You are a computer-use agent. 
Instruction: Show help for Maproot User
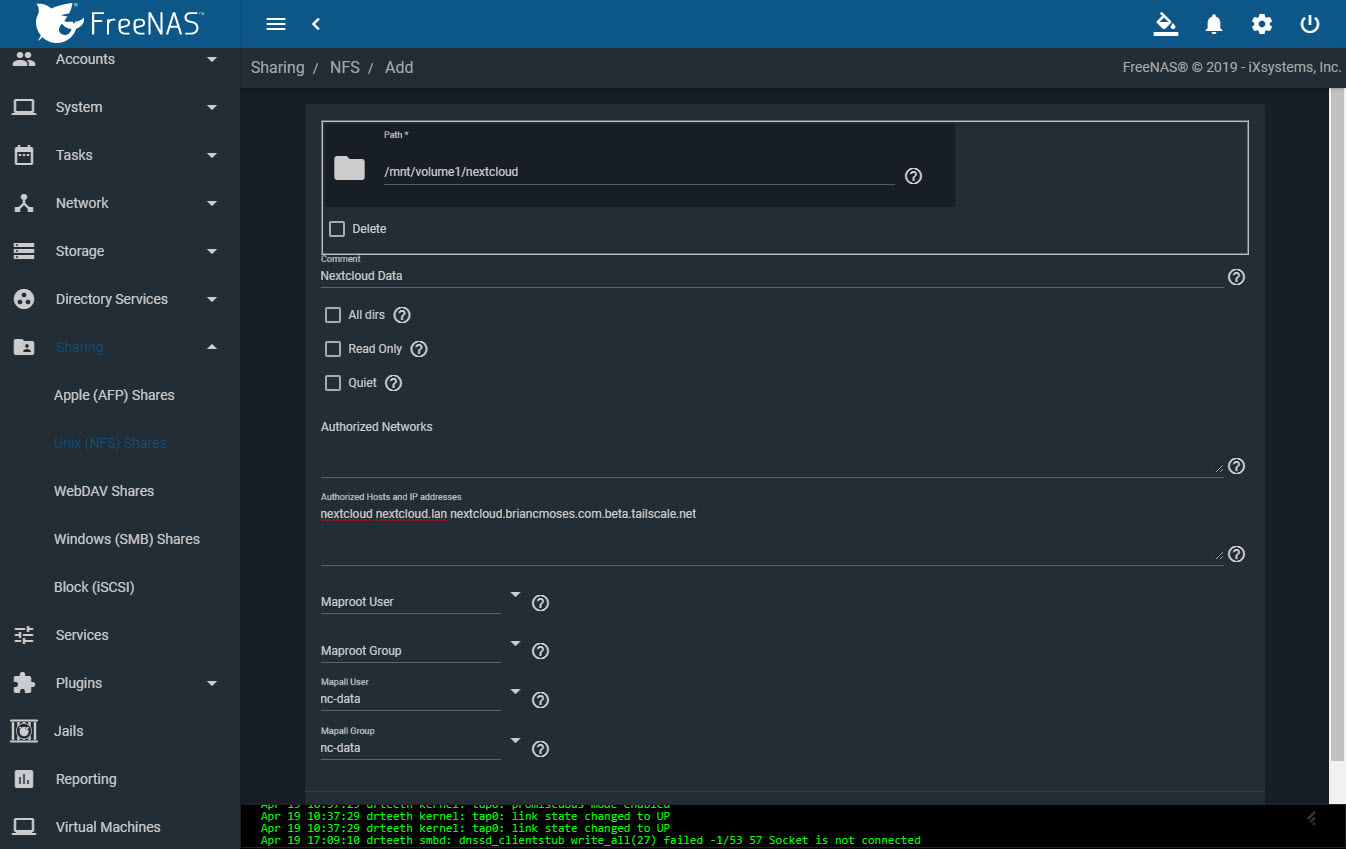point(541,603)
